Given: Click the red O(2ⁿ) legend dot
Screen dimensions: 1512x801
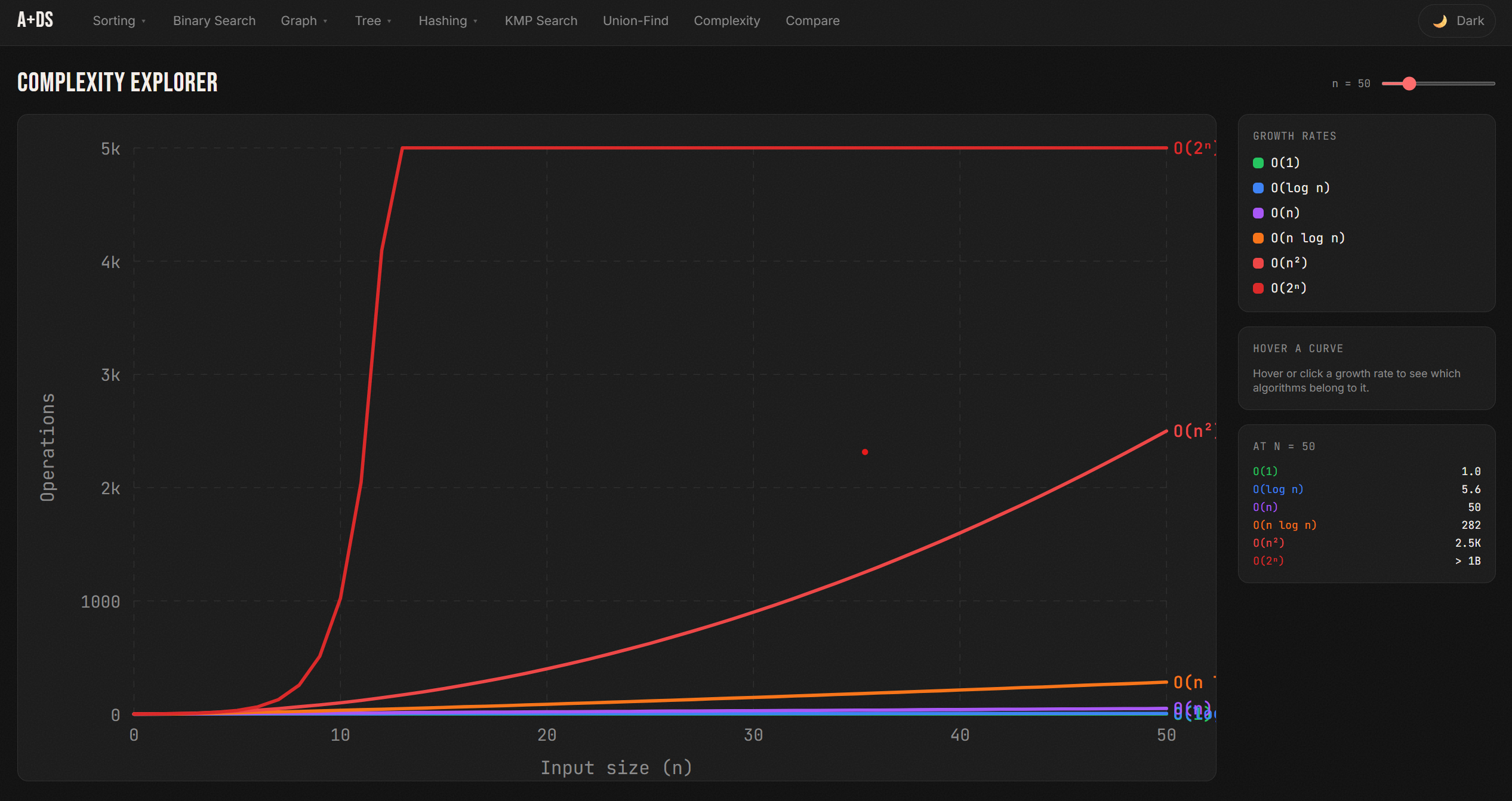Looking at the screenshot, I should tap(1258, 288).
